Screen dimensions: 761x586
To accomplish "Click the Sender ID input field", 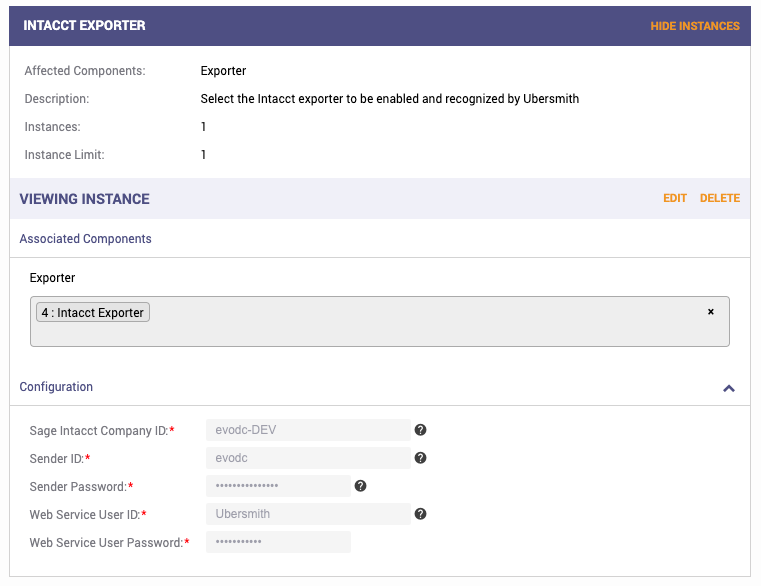I will [308, 458].
